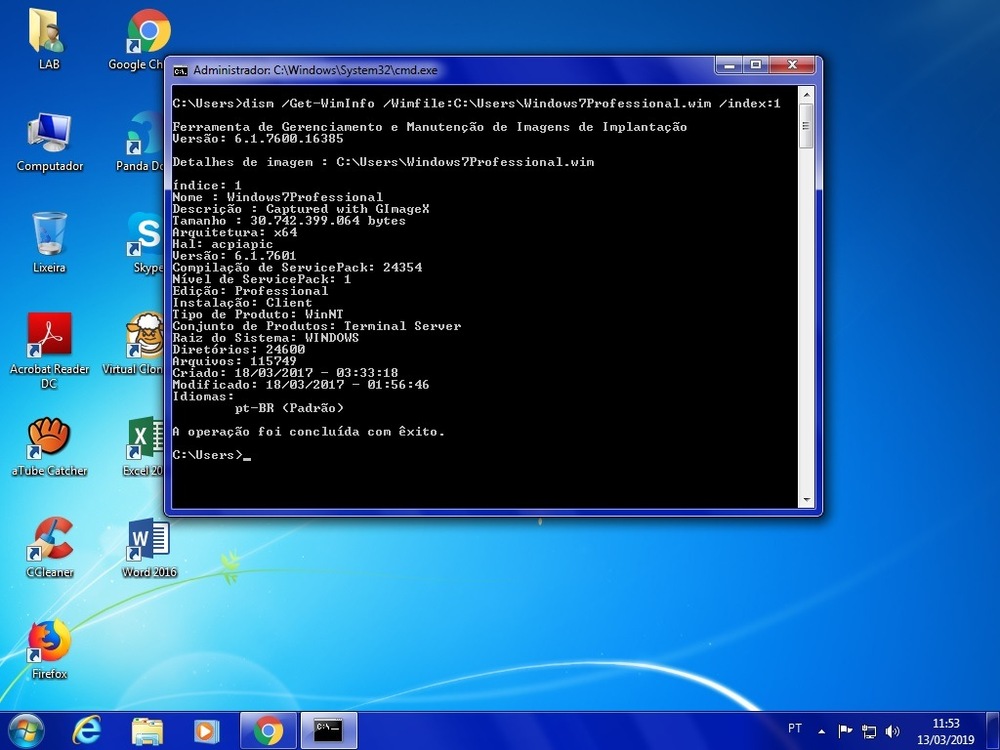This screenshot has width=1000, height=750.
Task: Launch Windows Media Player from taskbar
Action: pos(207,730)
